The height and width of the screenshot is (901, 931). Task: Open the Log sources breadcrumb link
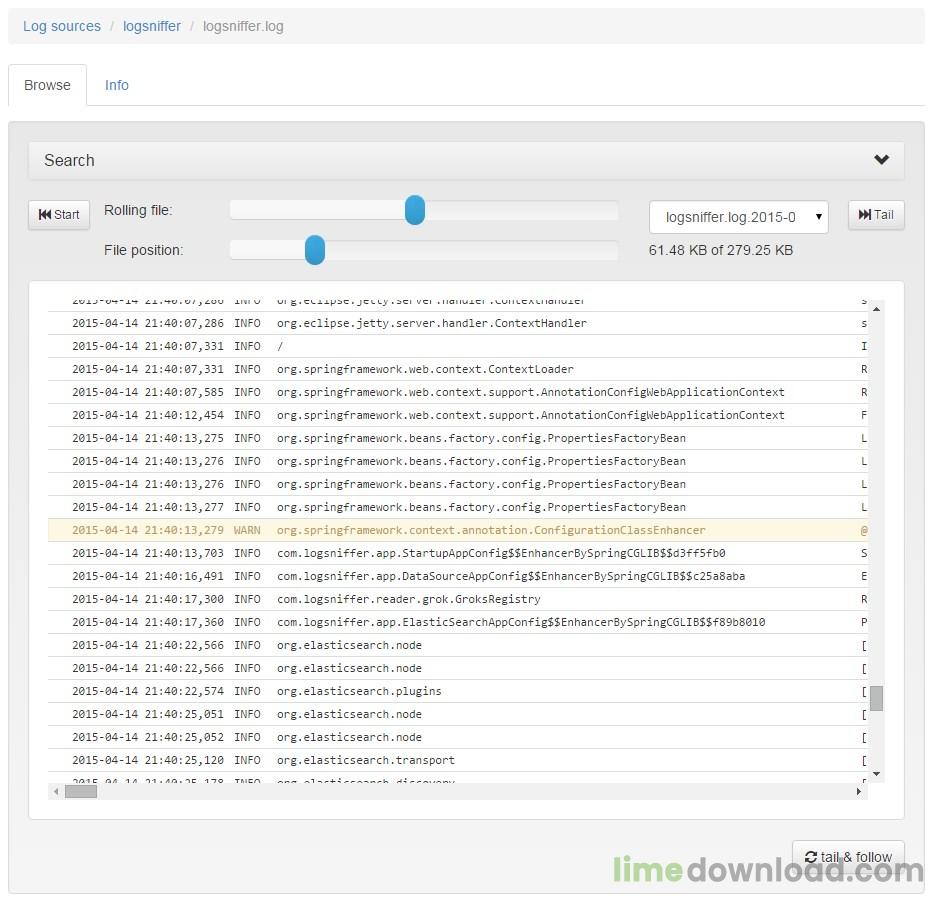[x=62, y=26]
